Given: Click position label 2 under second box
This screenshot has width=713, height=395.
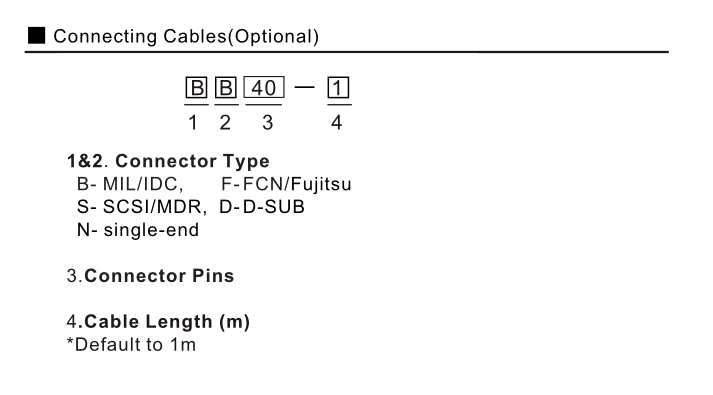Looking at the screenshot, I should [x=225, y=123].
